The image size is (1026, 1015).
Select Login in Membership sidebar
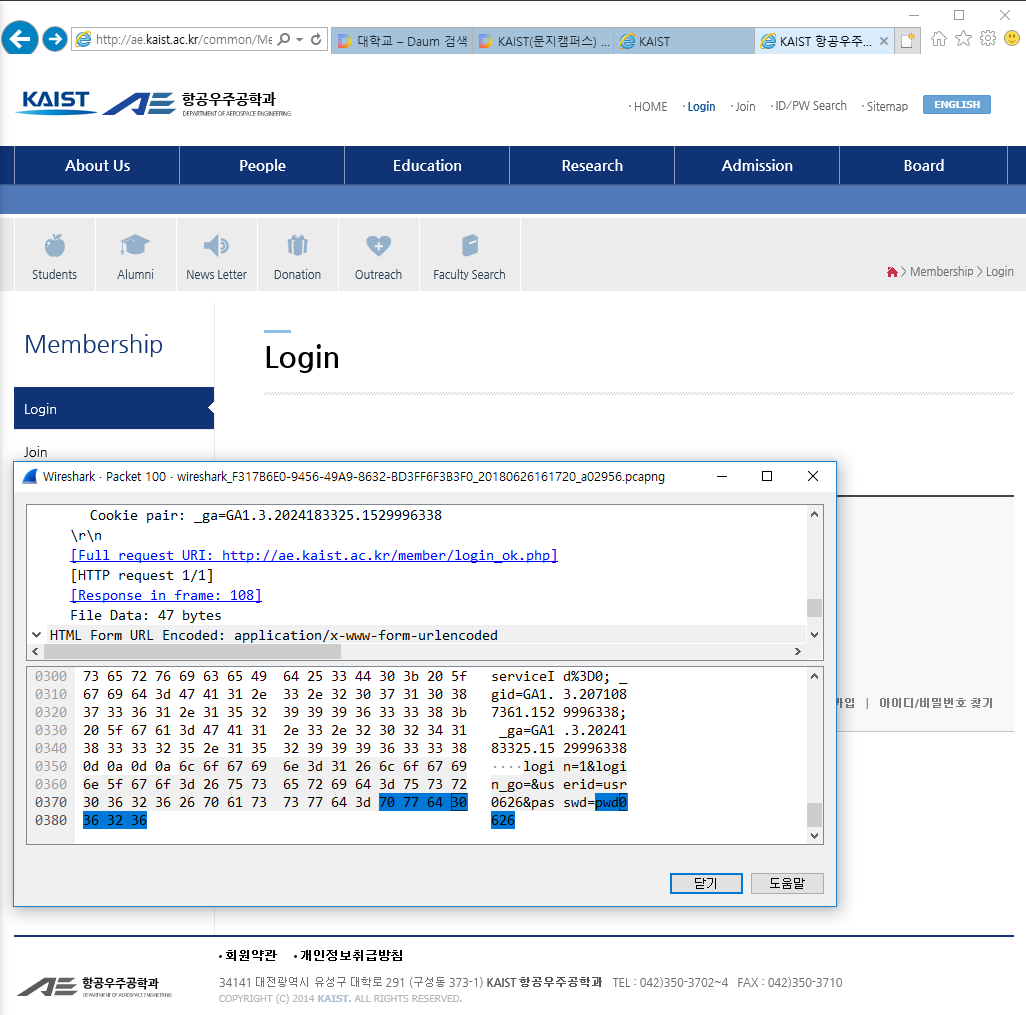point(114,408)
